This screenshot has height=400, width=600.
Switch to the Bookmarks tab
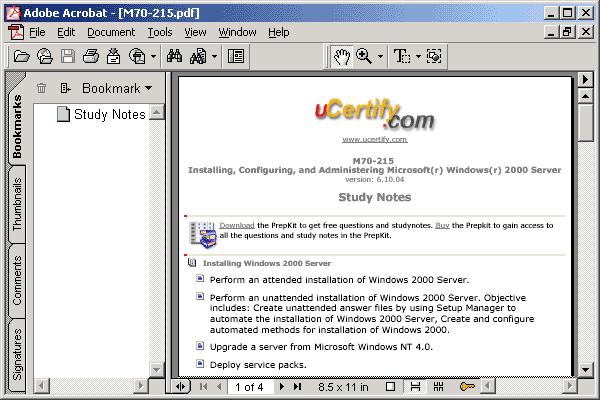coord(17,126)
